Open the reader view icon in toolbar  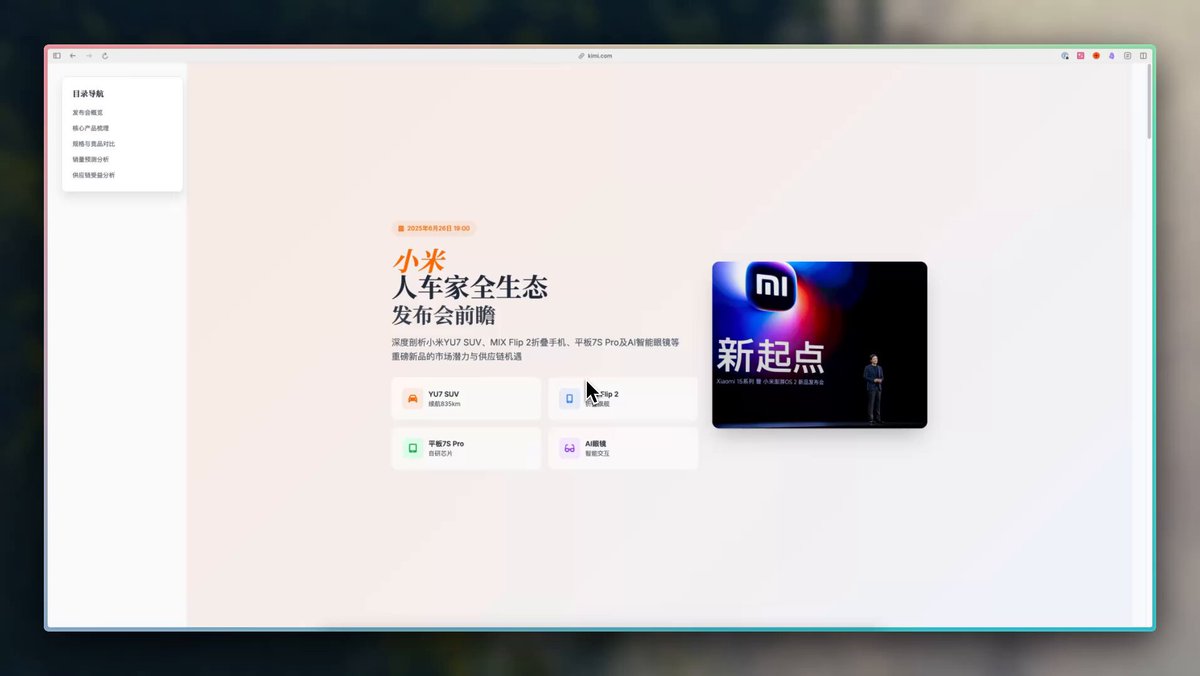click(1128, 56)
